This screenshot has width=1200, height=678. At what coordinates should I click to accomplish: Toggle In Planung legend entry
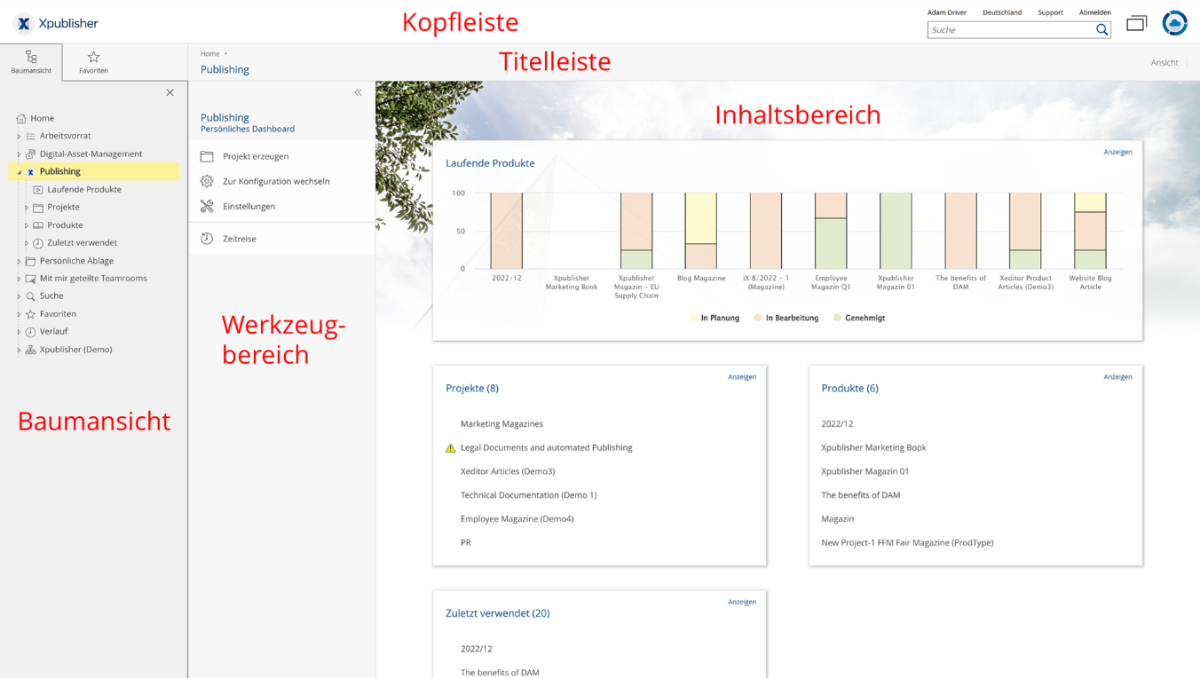(715, 318)
